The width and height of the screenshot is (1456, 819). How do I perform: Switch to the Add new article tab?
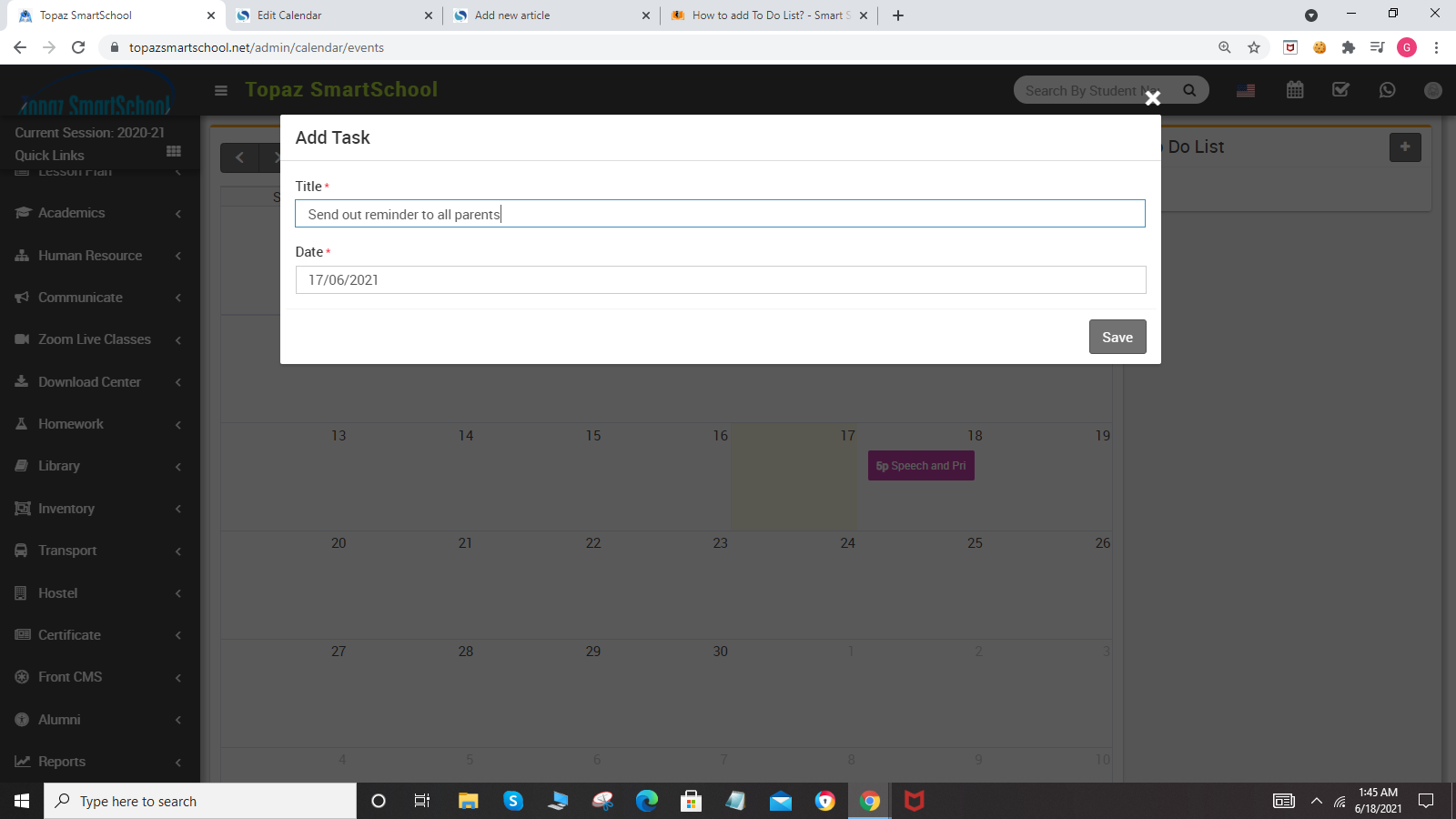tap(546, 15)
